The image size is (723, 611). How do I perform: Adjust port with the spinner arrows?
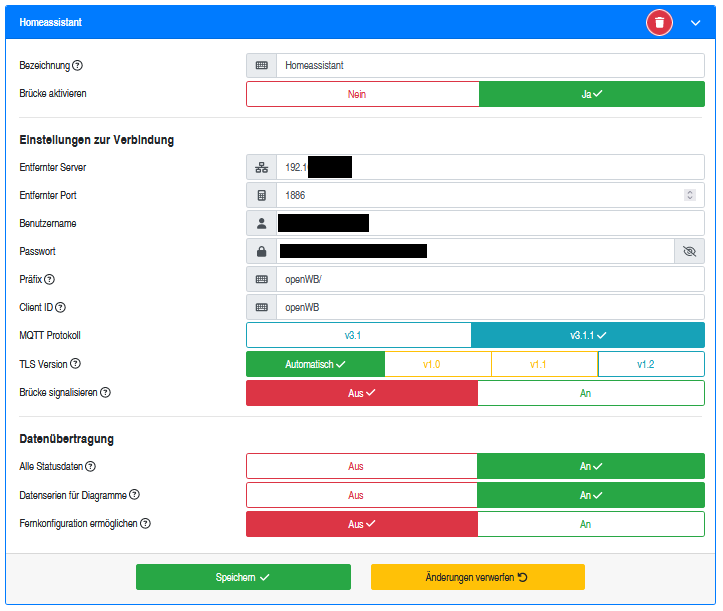[x=690, y=195]
